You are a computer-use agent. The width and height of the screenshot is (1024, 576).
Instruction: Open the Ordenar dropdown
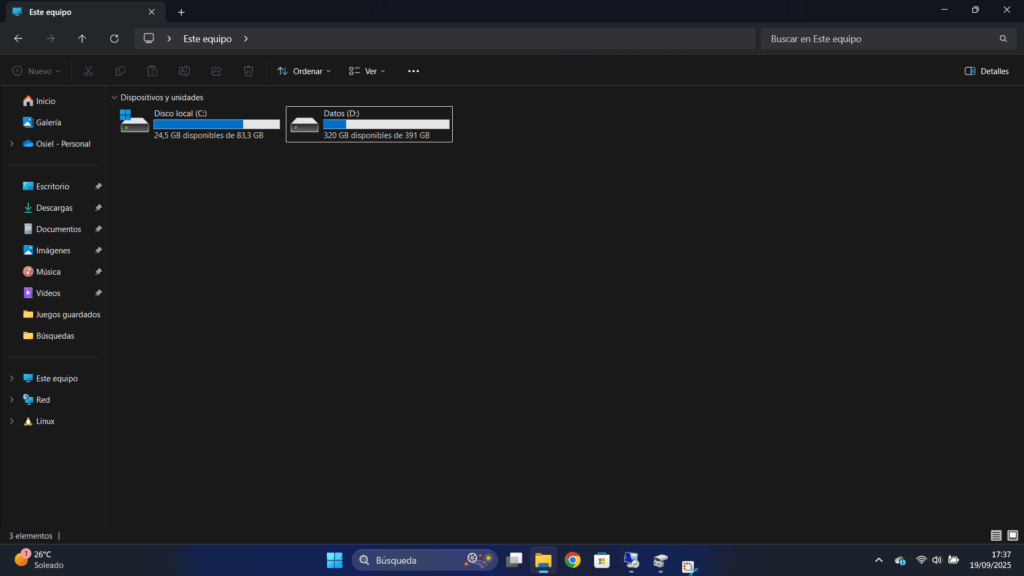pos(304,71)
